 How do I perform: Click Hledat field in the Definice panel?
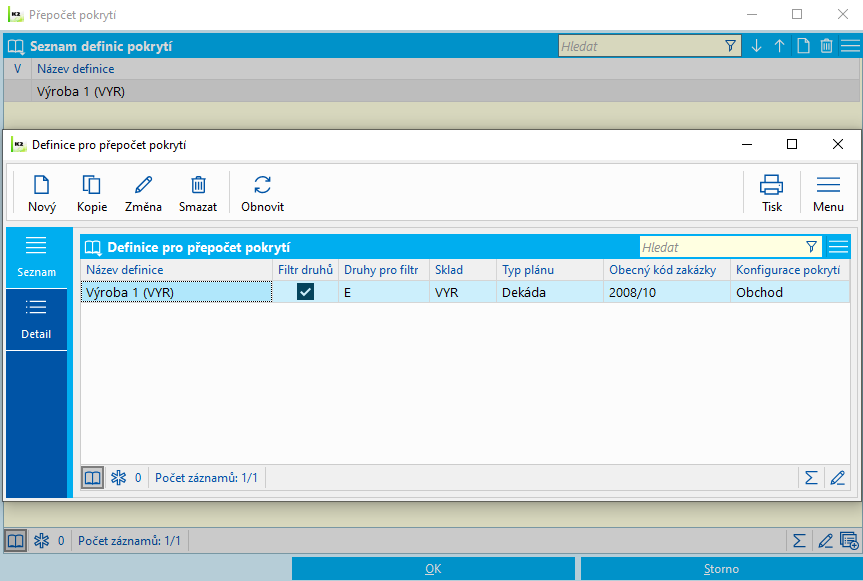click(721, 247)
